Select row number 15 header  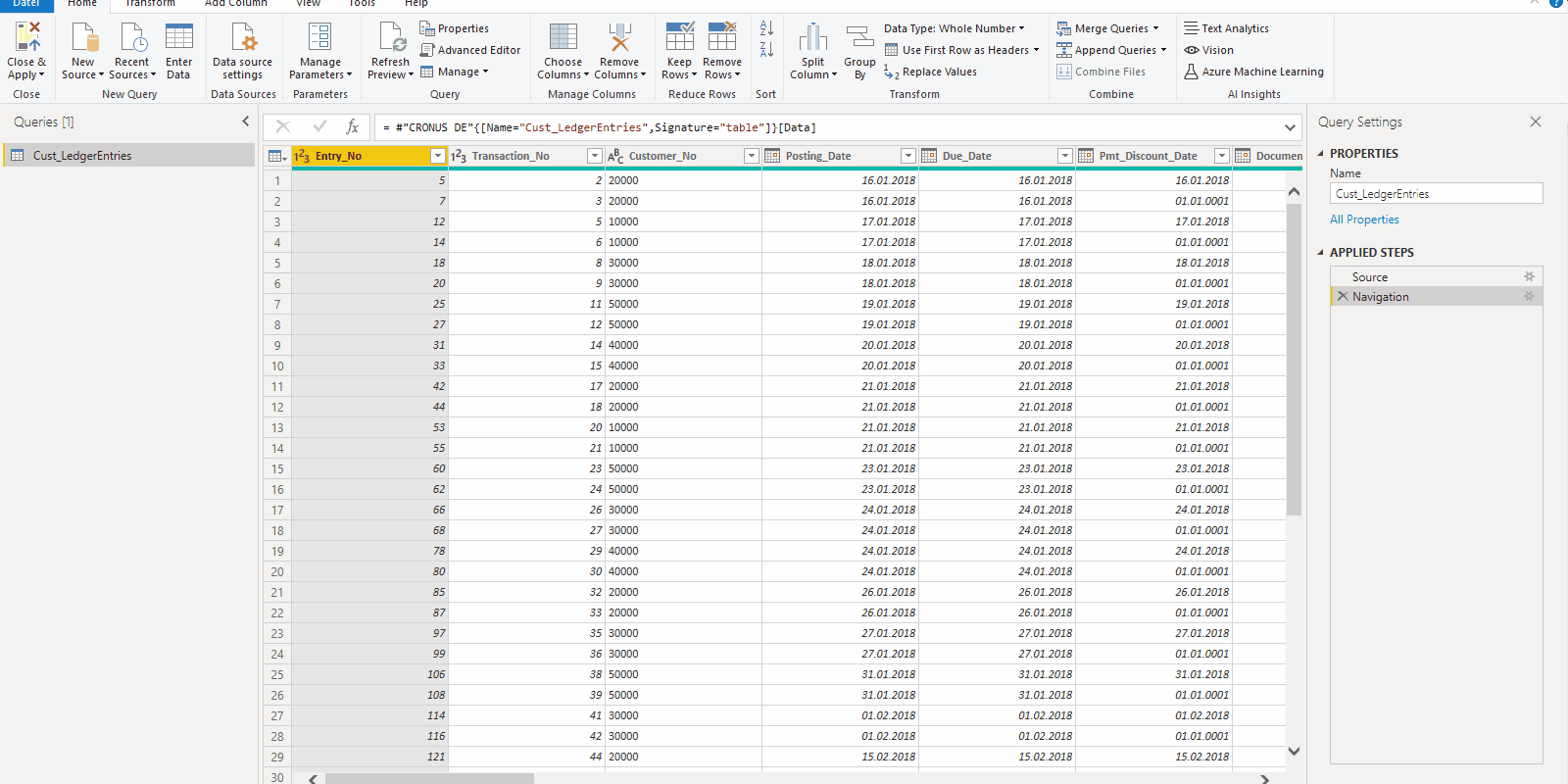pyautogui.click(x=277, y=468)
